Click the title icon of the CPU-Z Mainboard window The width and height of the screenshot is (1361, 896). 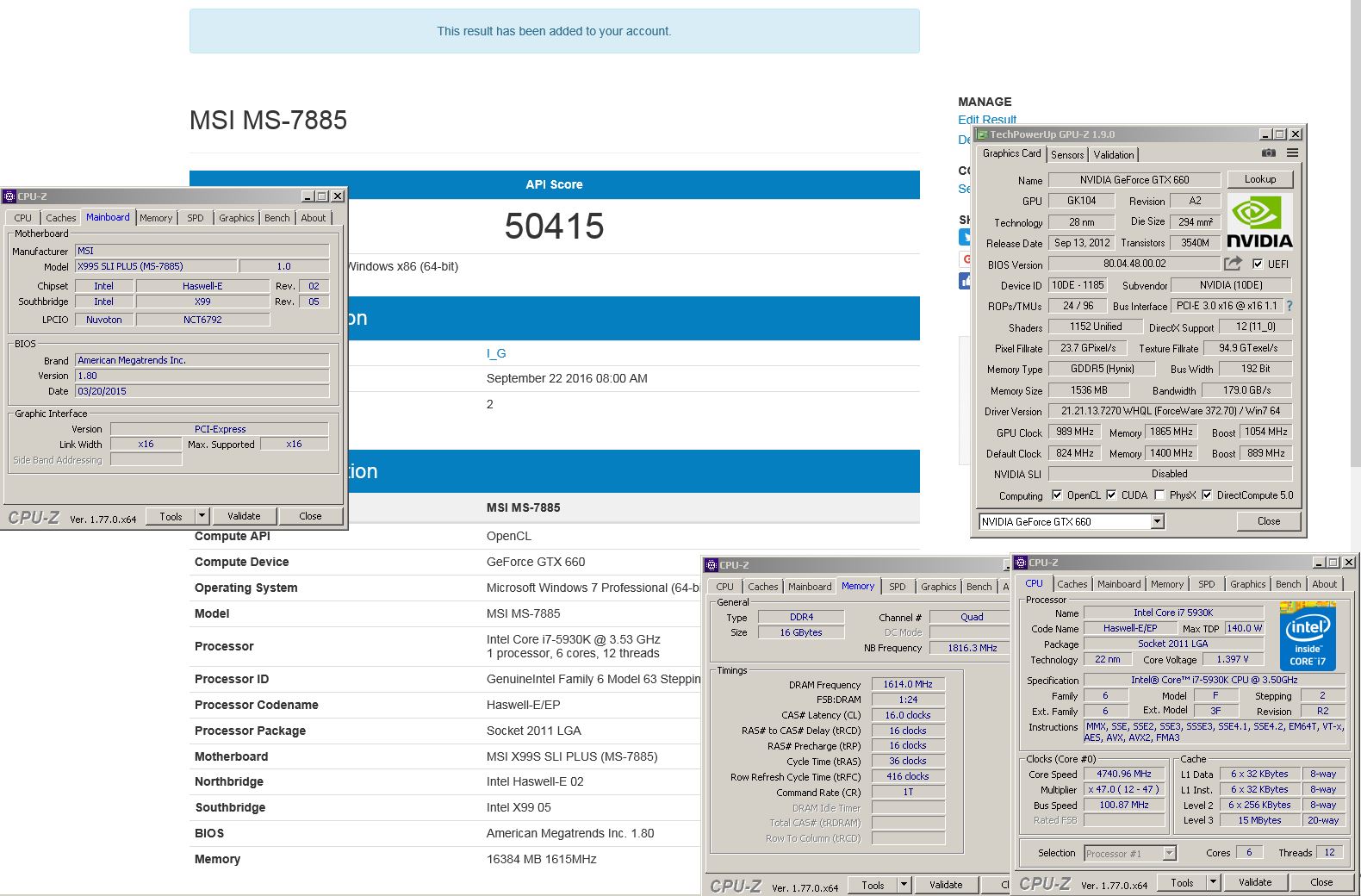tap(9, 196)
